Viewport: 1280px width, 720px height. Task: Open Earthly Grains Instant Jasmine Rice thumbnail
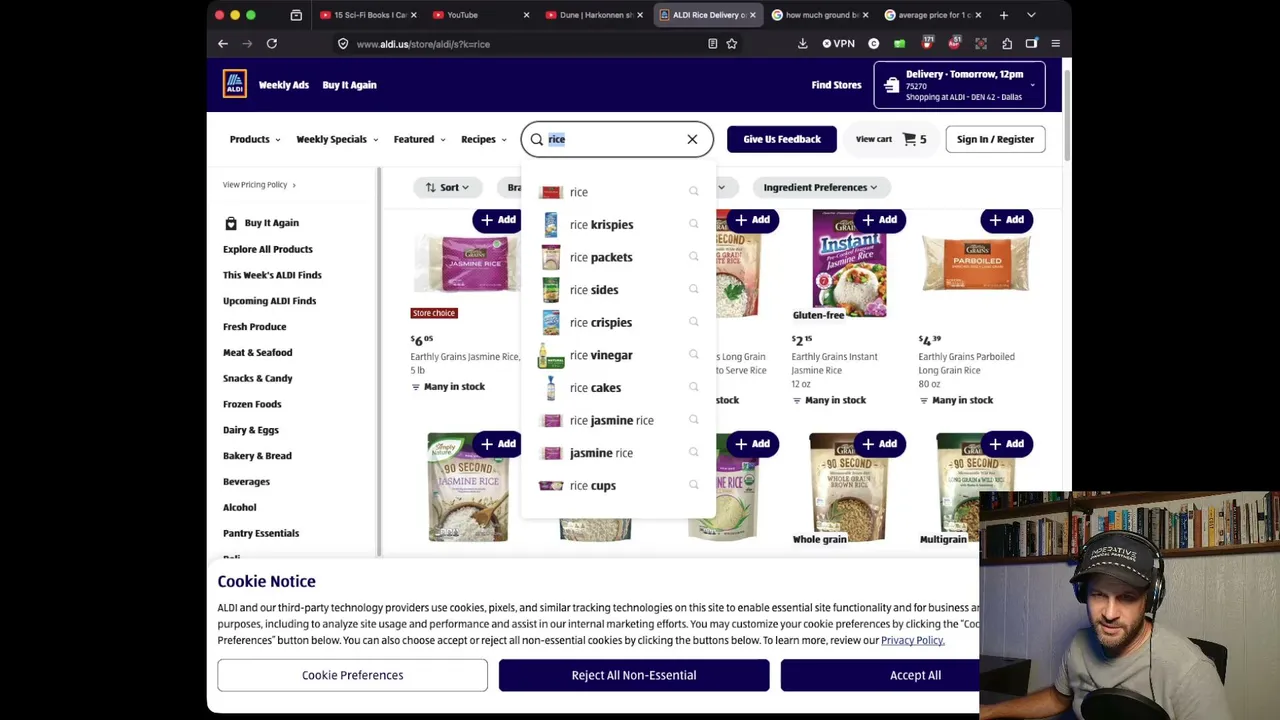[x=848, y=263]
